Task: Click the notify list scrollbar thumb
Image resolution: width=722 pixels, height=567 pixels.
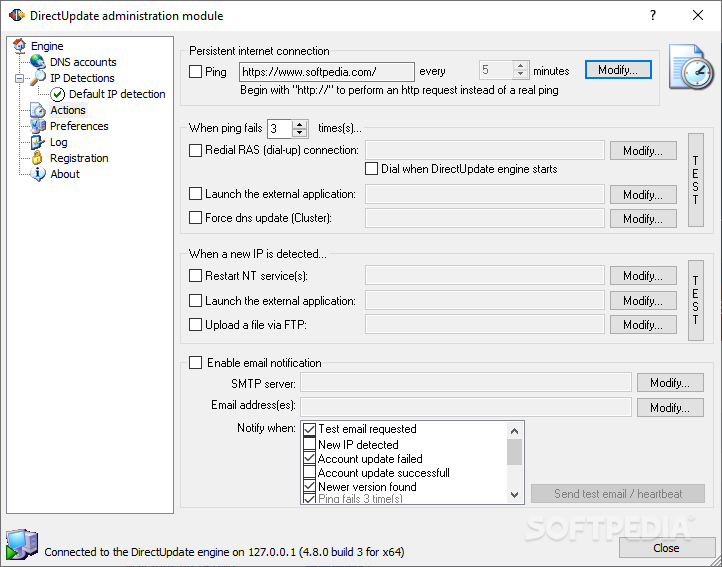Action: [514, 452]
